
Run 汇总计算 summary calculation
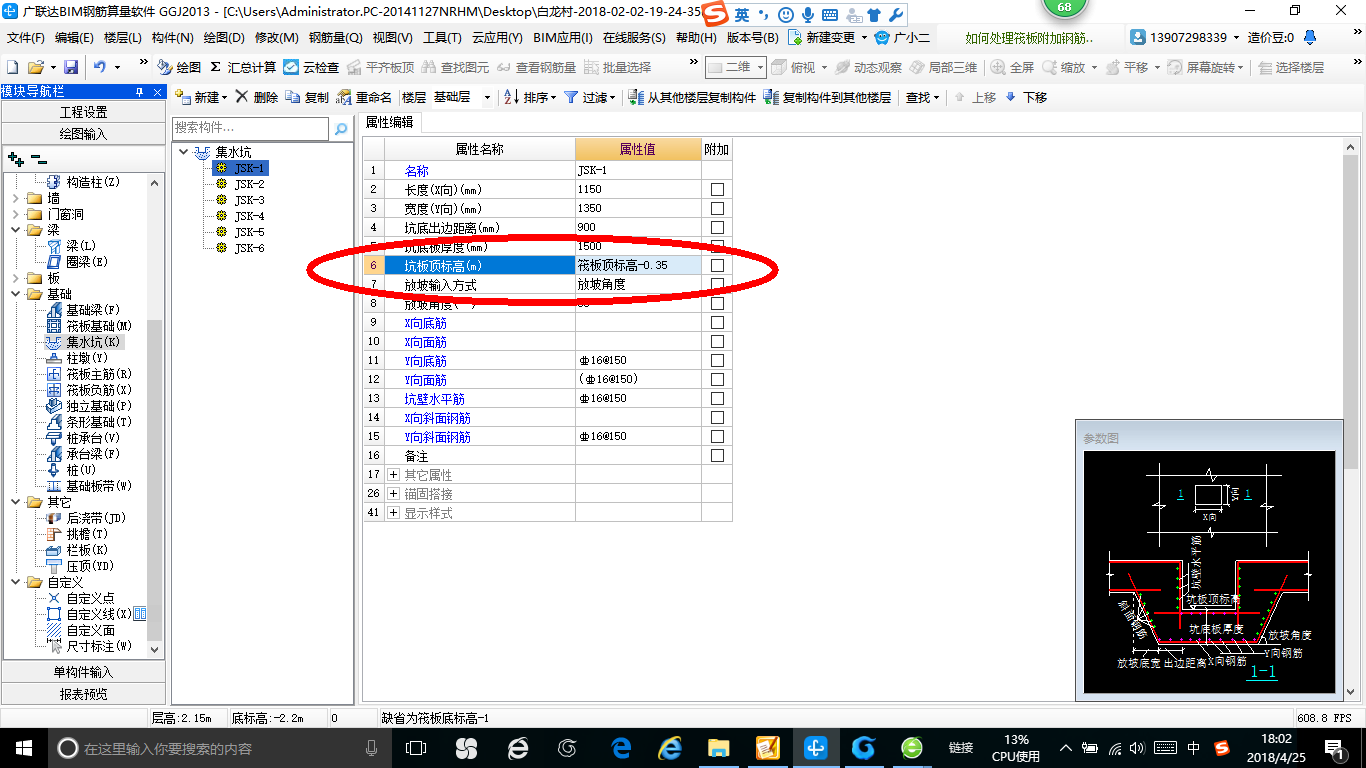(x=243, y=67)
